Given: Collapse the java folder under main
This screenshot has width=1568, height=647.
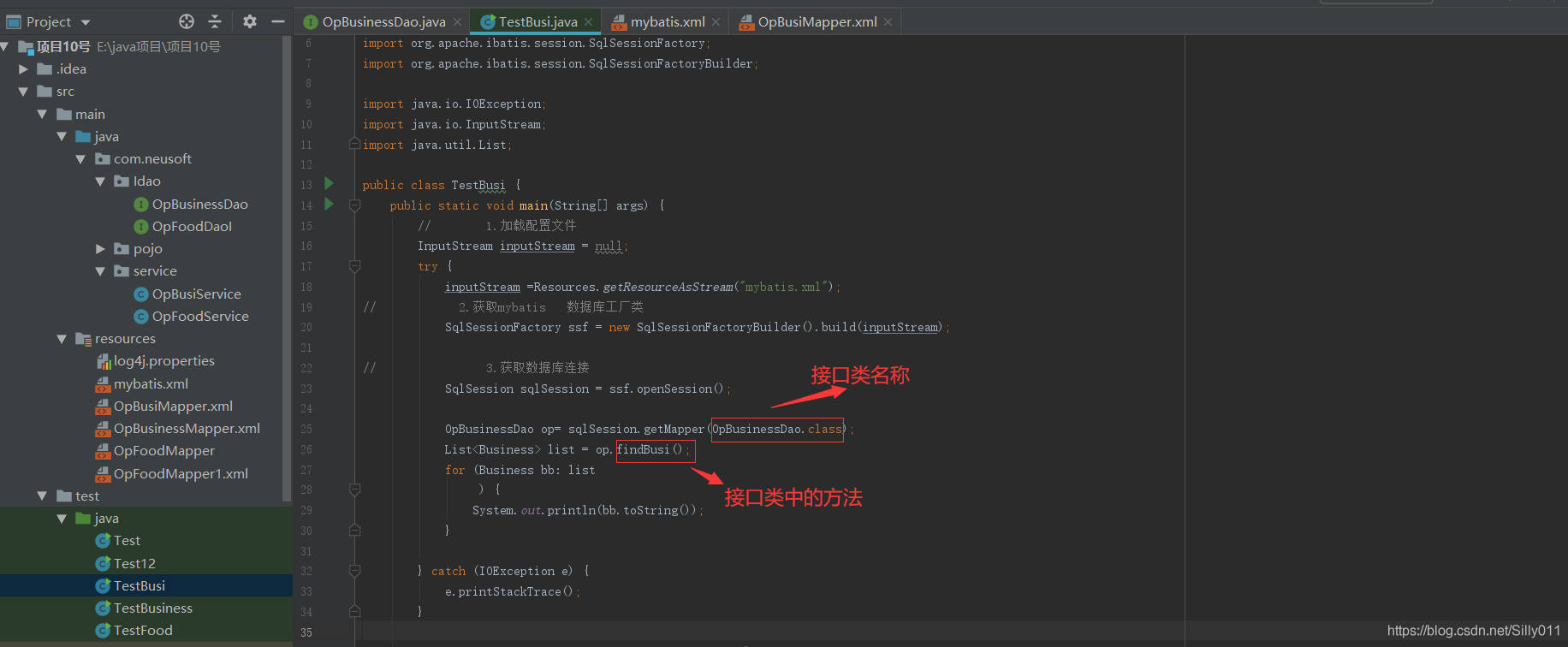Looking at the screenshot, I should point(62,136).
